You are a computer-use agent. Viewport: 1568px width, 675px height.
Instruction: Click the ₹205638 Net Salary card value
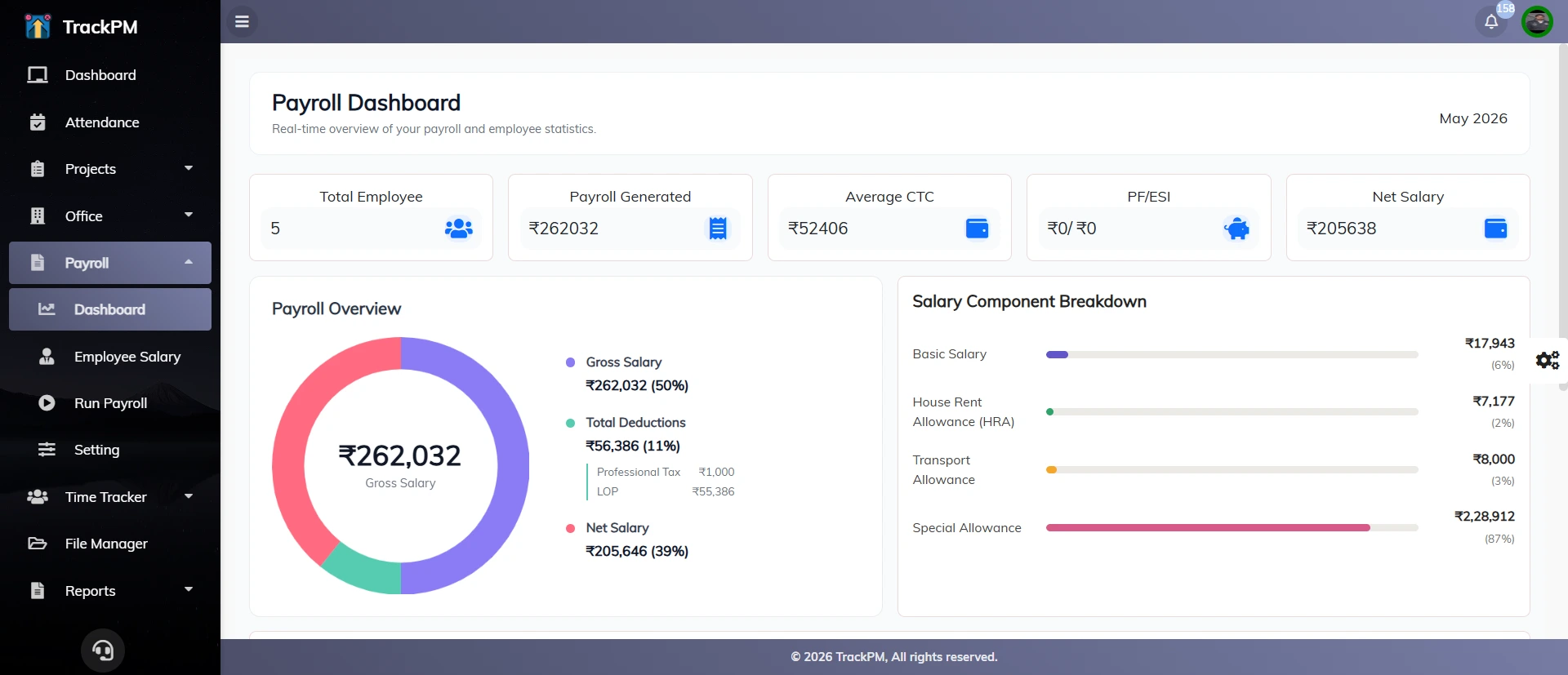[1341, 229]
